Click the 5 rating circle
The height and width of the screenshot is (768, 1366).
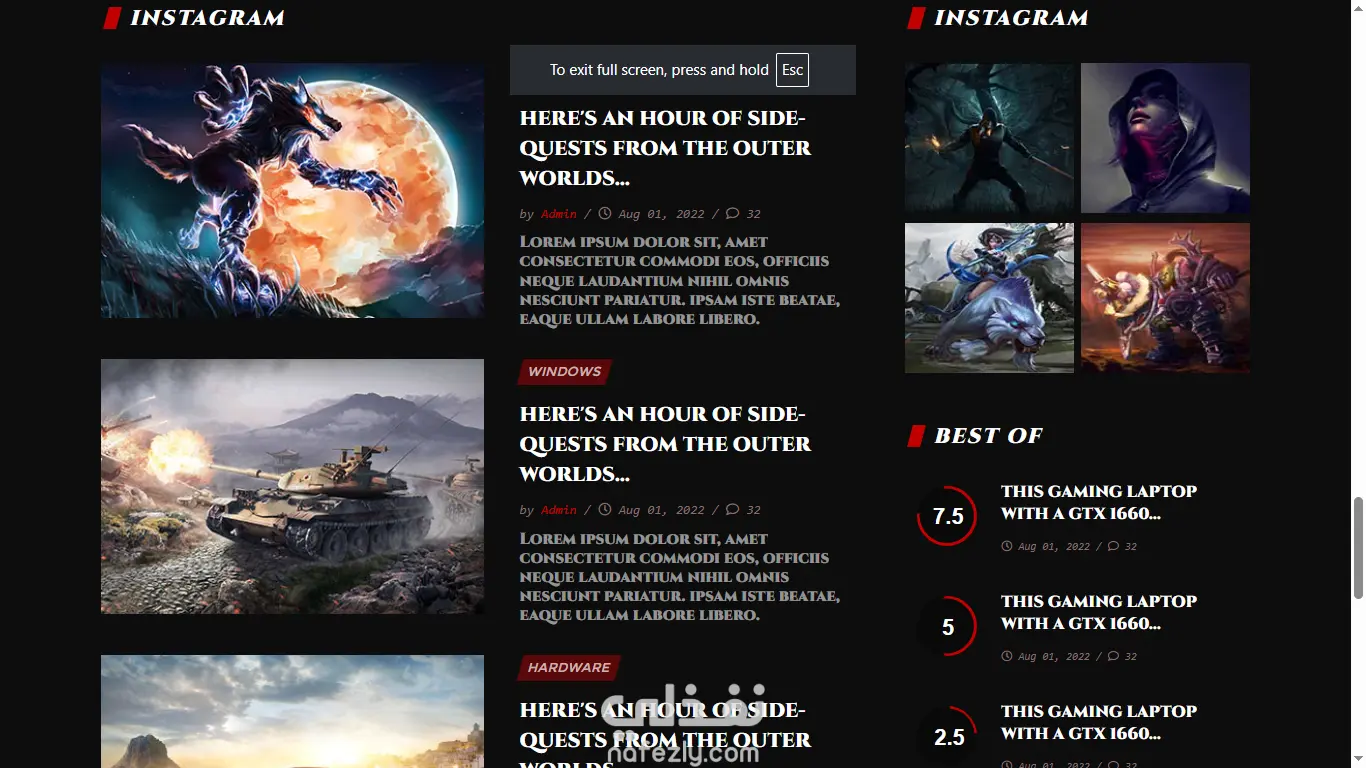[x=947, y=626]
